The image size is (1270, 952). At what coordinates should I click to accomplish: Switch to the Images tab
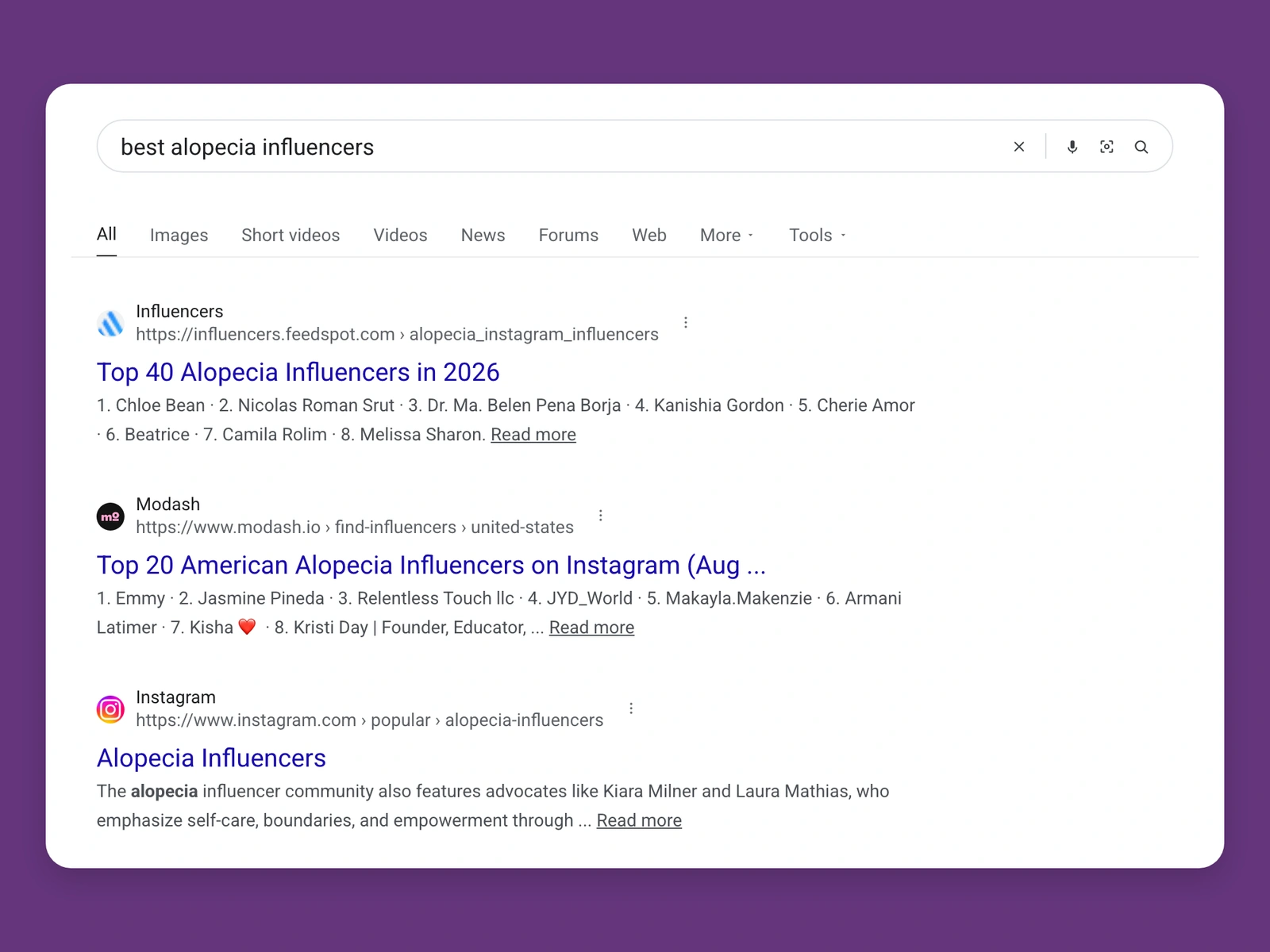(179, 235)
